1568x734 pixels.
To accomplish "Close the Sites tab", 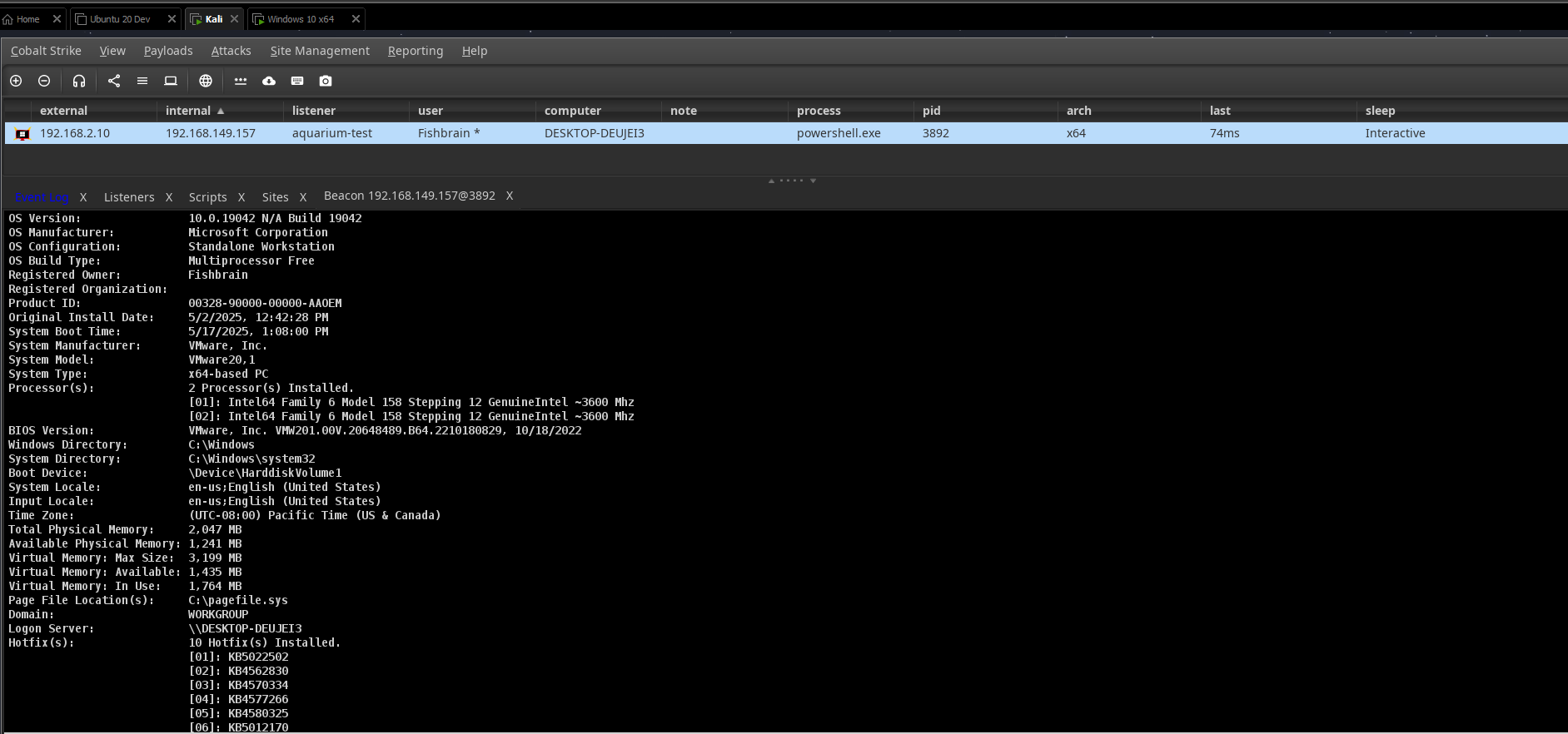I will pyautogui.click(x=303, y=197).
